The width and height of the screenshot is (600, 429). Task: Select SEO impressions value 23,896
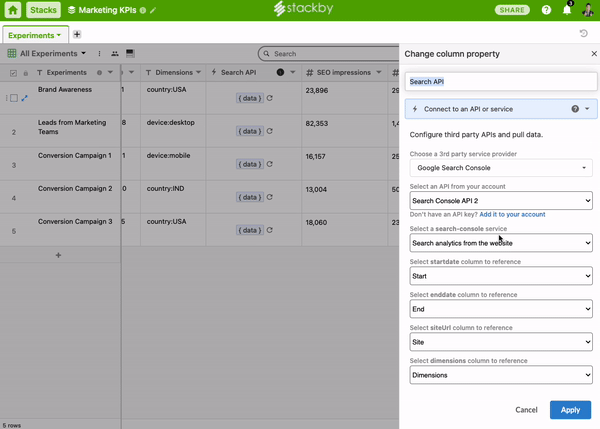click(344, 98)
